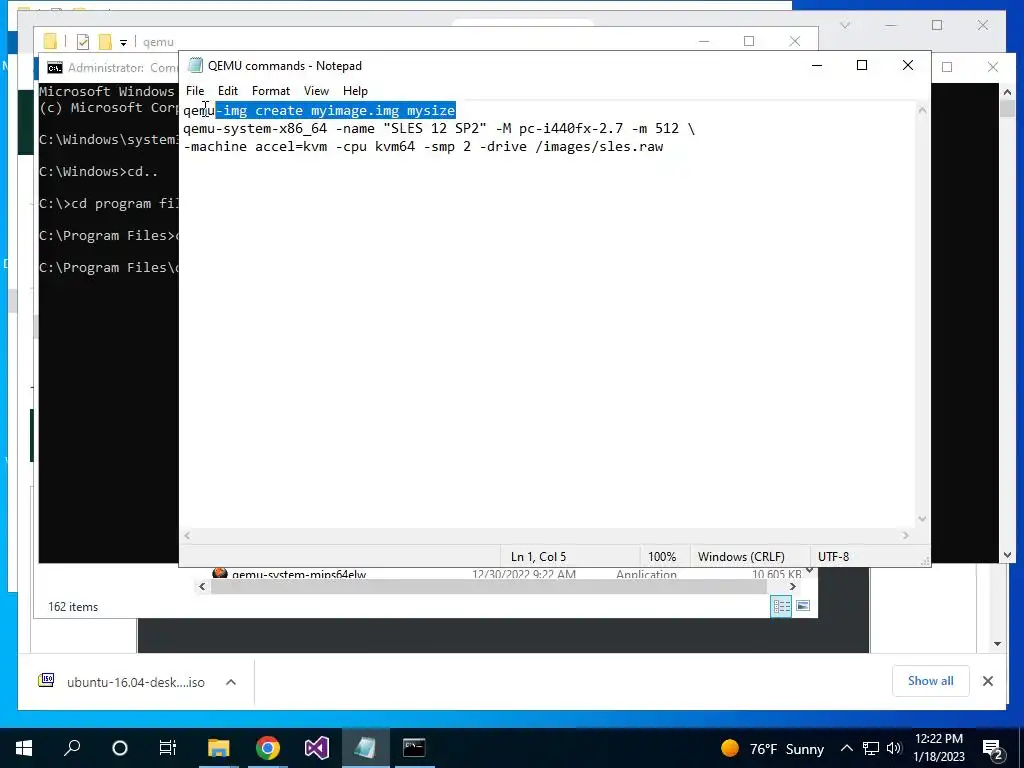The image size is (1024, 768).
Task: Click the qemu-system-mips64elw file icon
Action: [x=220, y=573]
